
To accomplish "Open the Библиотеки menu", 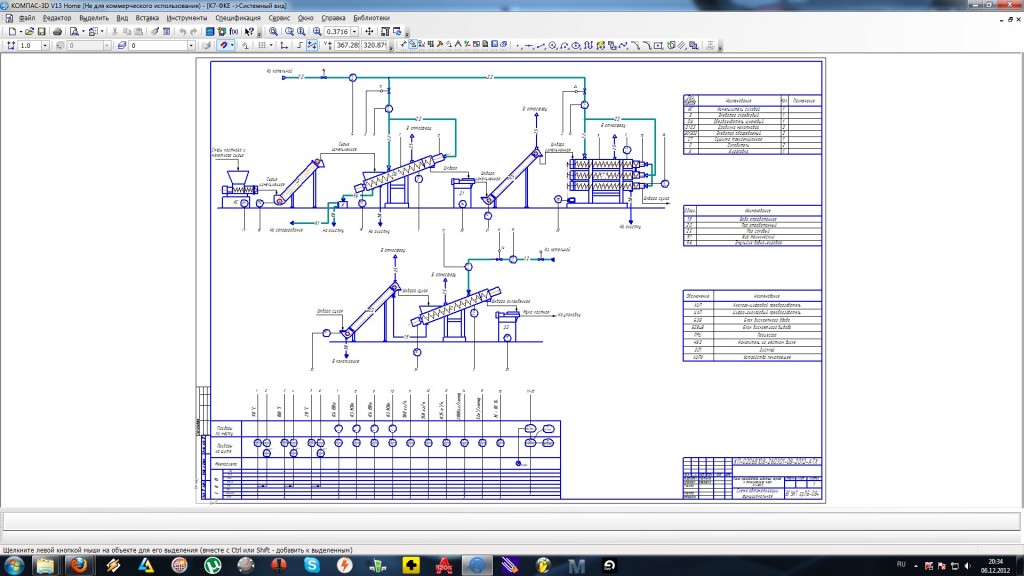I will 371,18.
